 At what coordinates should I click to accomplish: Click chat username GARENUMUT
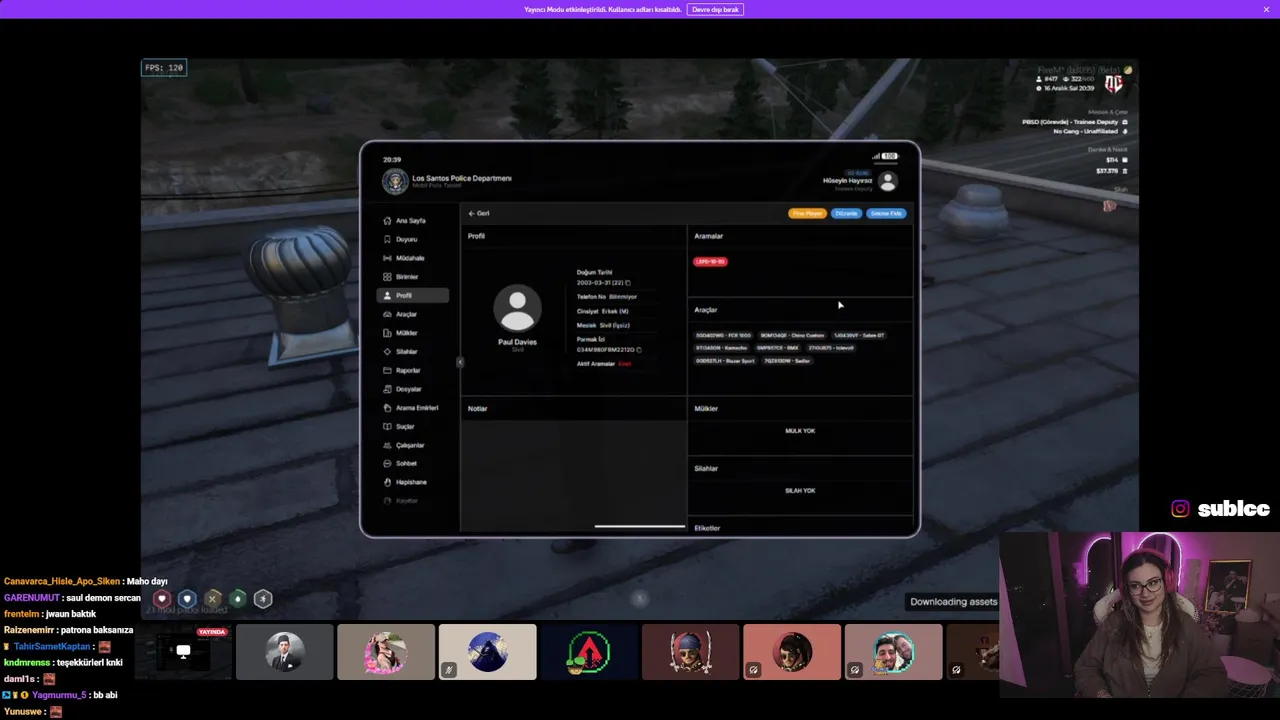pos(33,598)
